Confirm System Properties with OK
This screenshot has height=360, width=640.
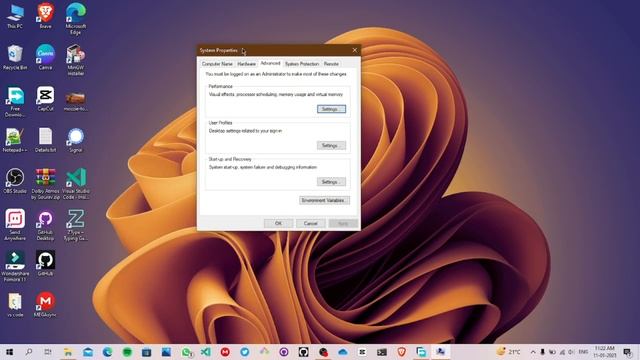[278, 223]
